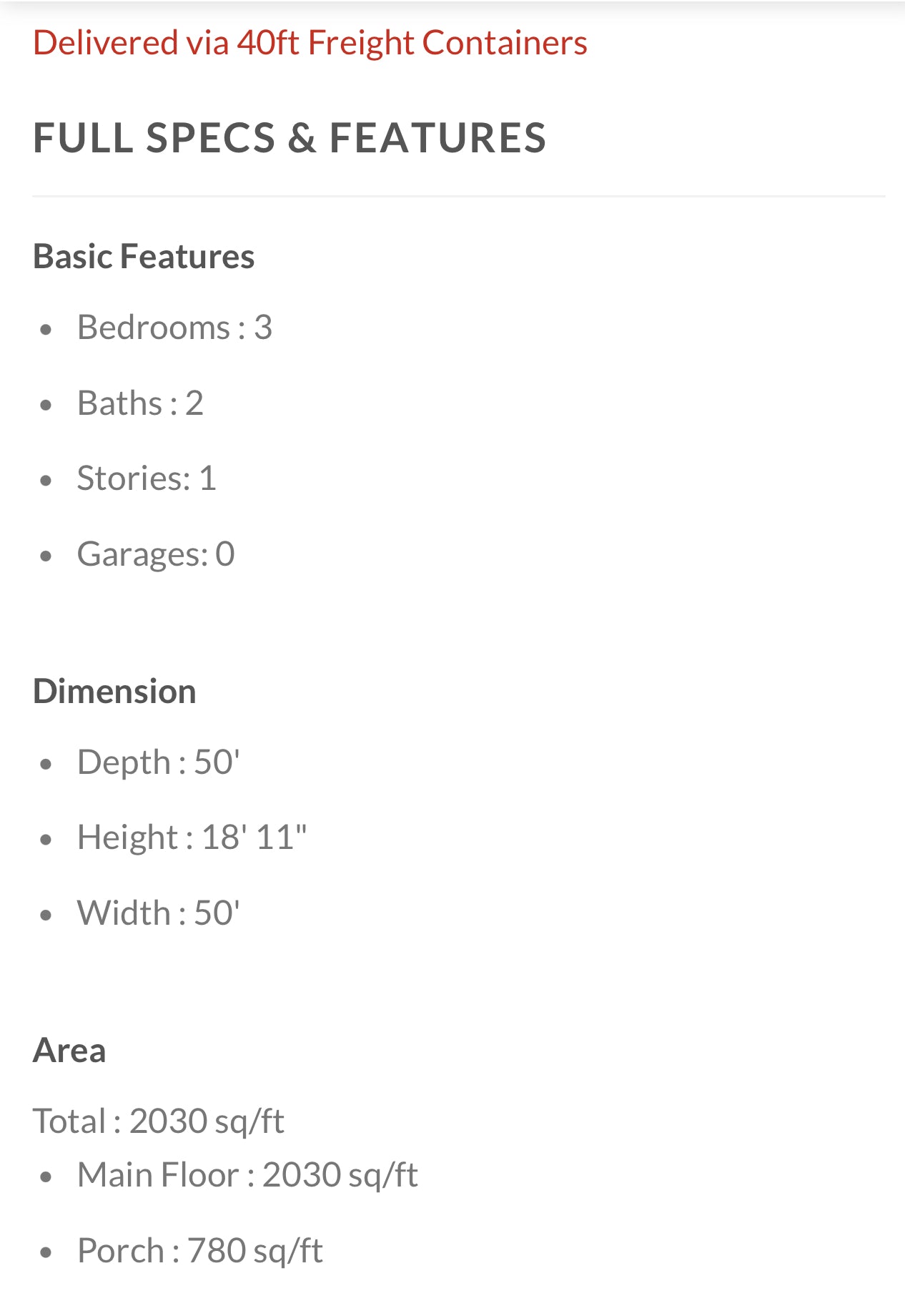Click the bullet point before Height

coord(46,839)
